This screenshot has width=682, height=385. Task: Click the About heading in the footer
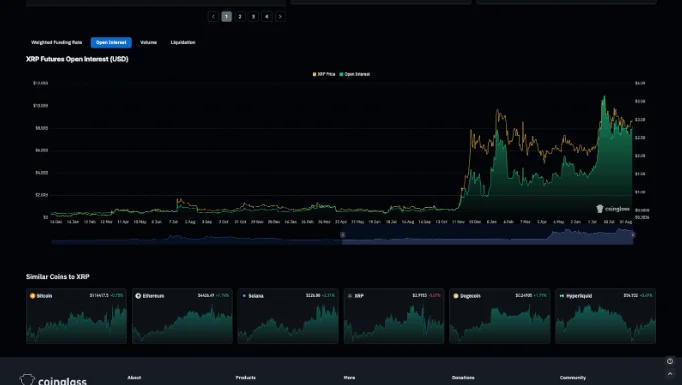(x=134, y=378)
